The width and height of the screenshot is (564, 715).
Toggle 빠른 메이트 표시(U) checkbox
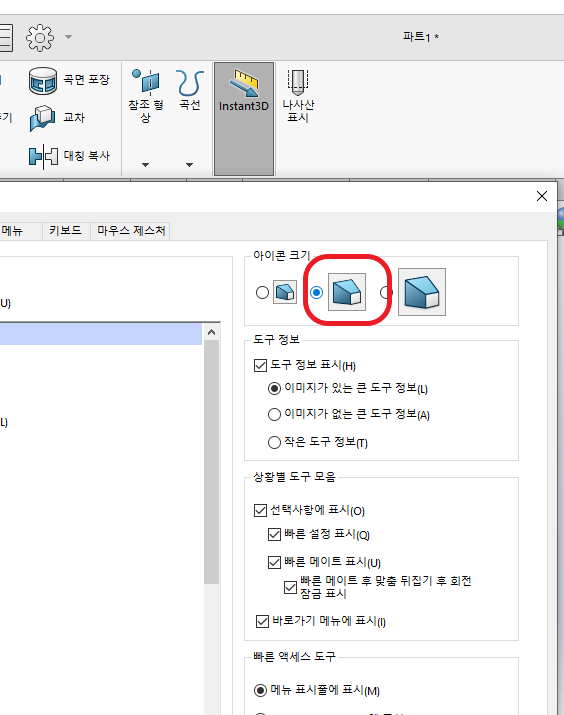coord(274,562)
